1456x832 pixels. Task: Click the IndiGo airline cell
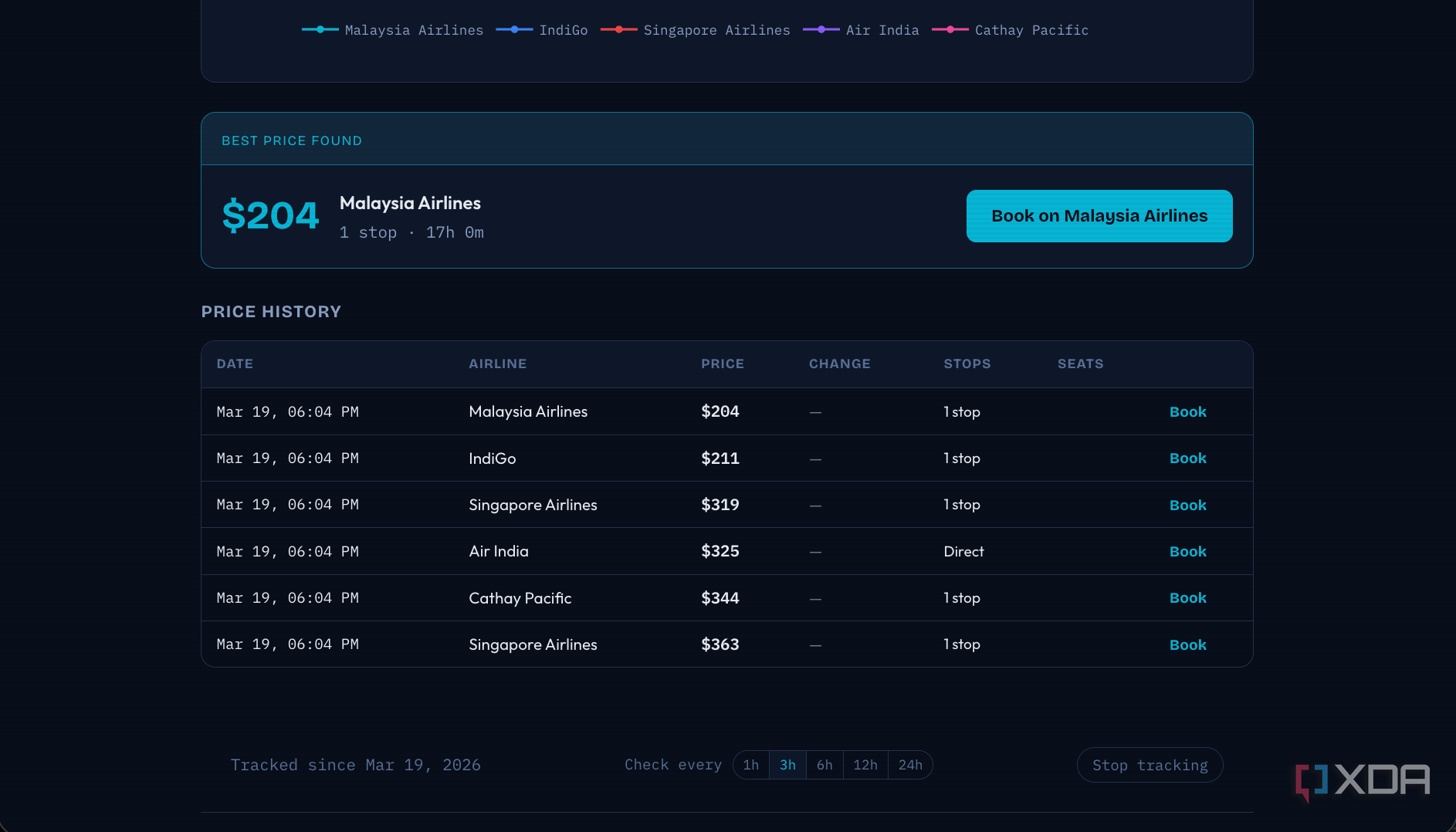point(493,458)
